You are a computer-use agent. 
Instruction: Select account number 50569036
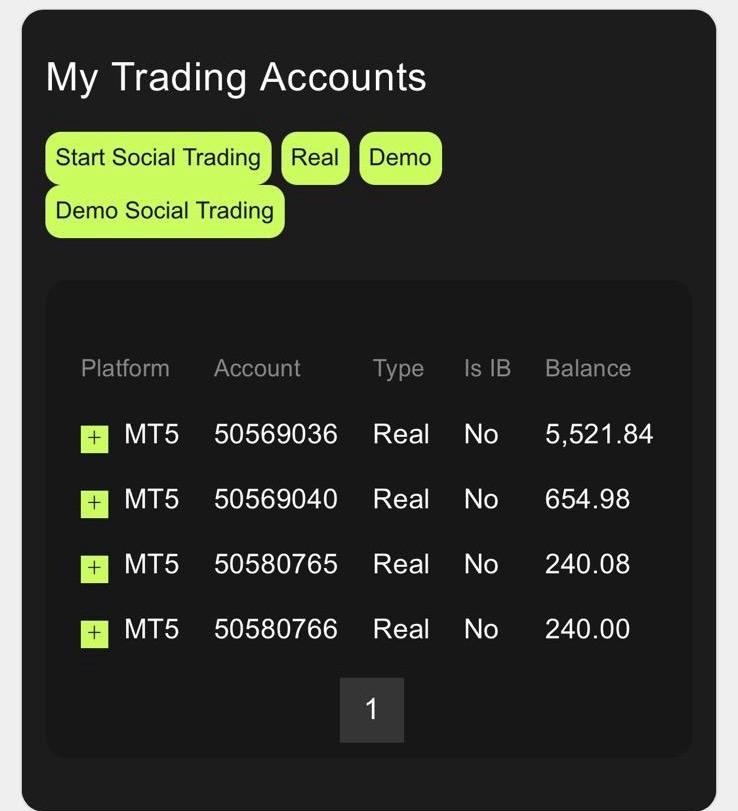(276, 434)
